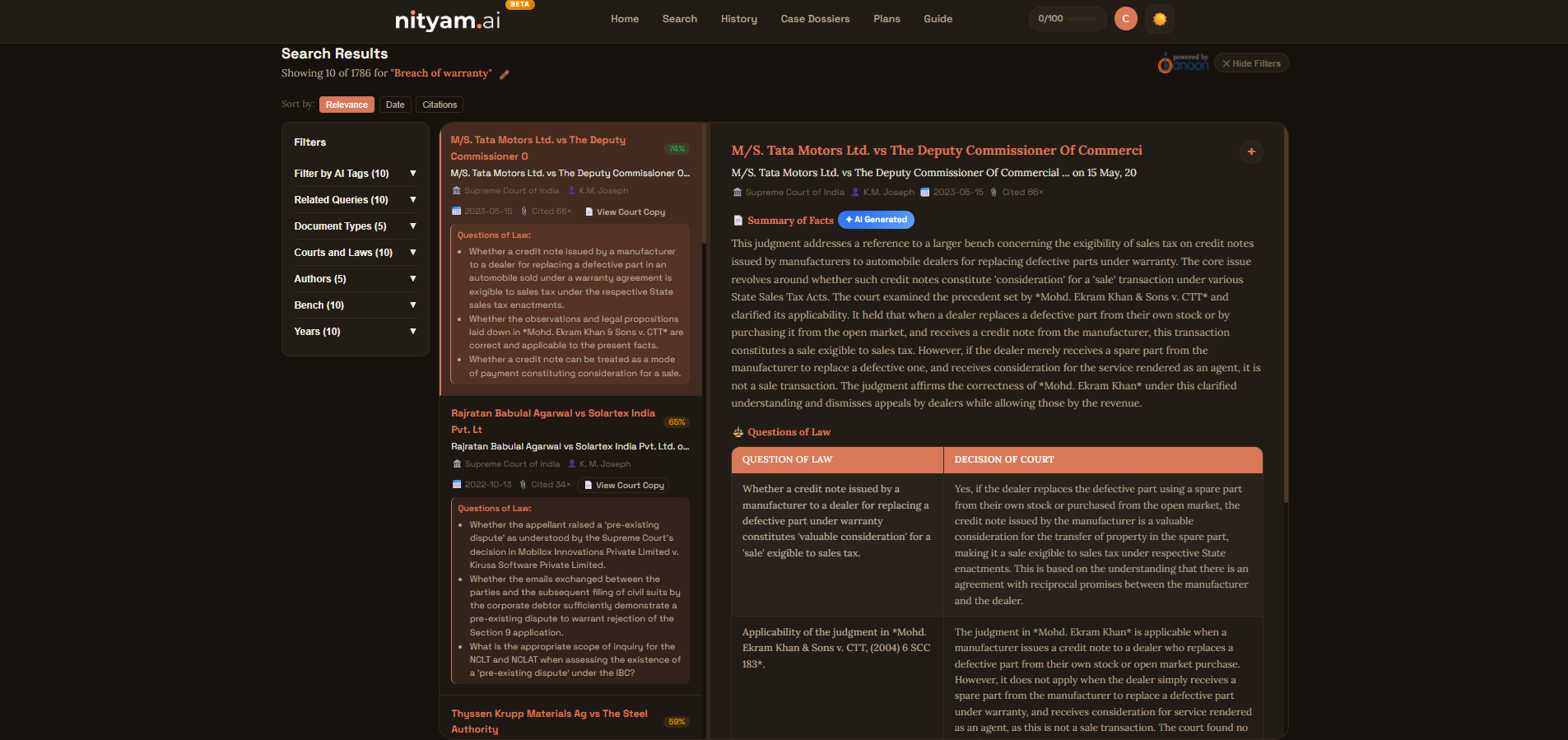
Task: Open Case Dossiers nav item
Action: pyautogui.click(x=815, y=19)
